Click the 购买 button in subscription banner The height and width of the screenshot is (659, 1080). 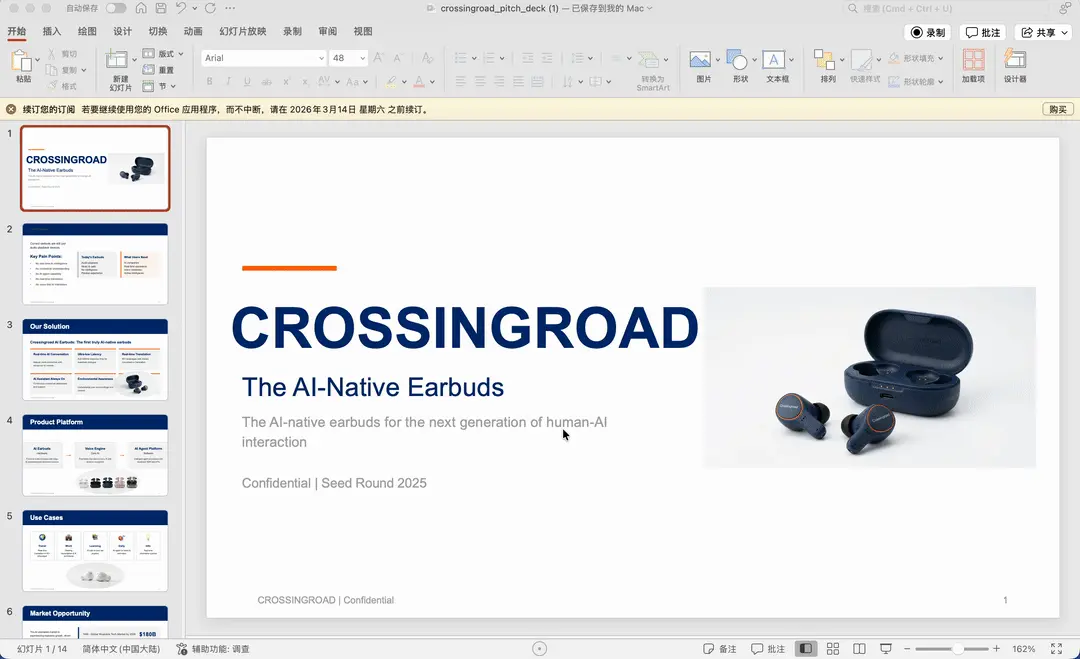pyautogui.click(x=1056, y=109)
